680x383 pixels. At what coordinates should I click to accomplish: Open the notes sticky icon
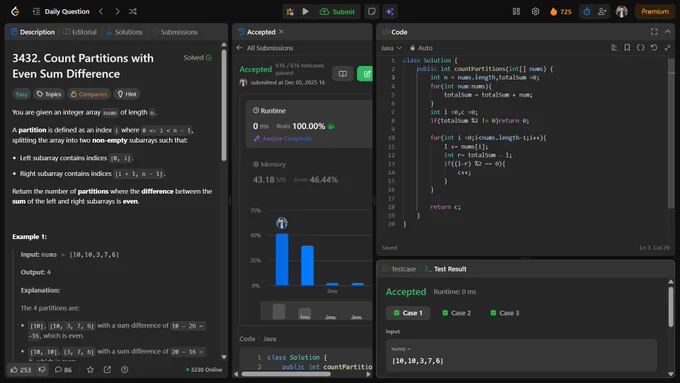pos(372,12)
